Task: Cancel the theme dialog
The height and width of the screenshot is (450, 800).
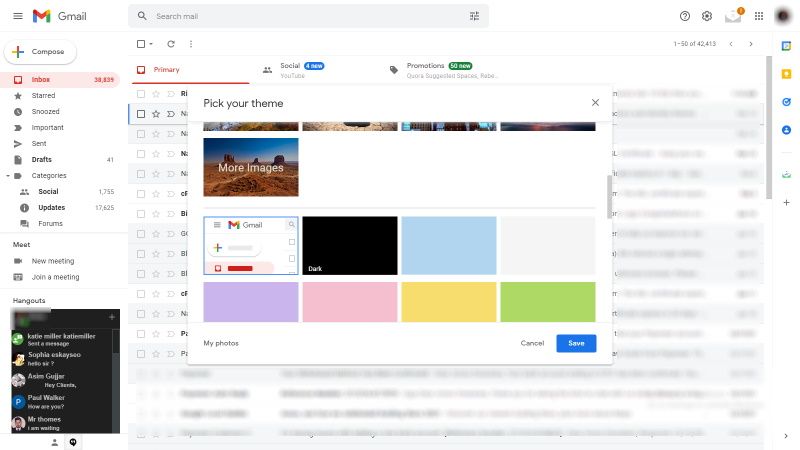Action: pyautogui.click(x=532, y=343)
